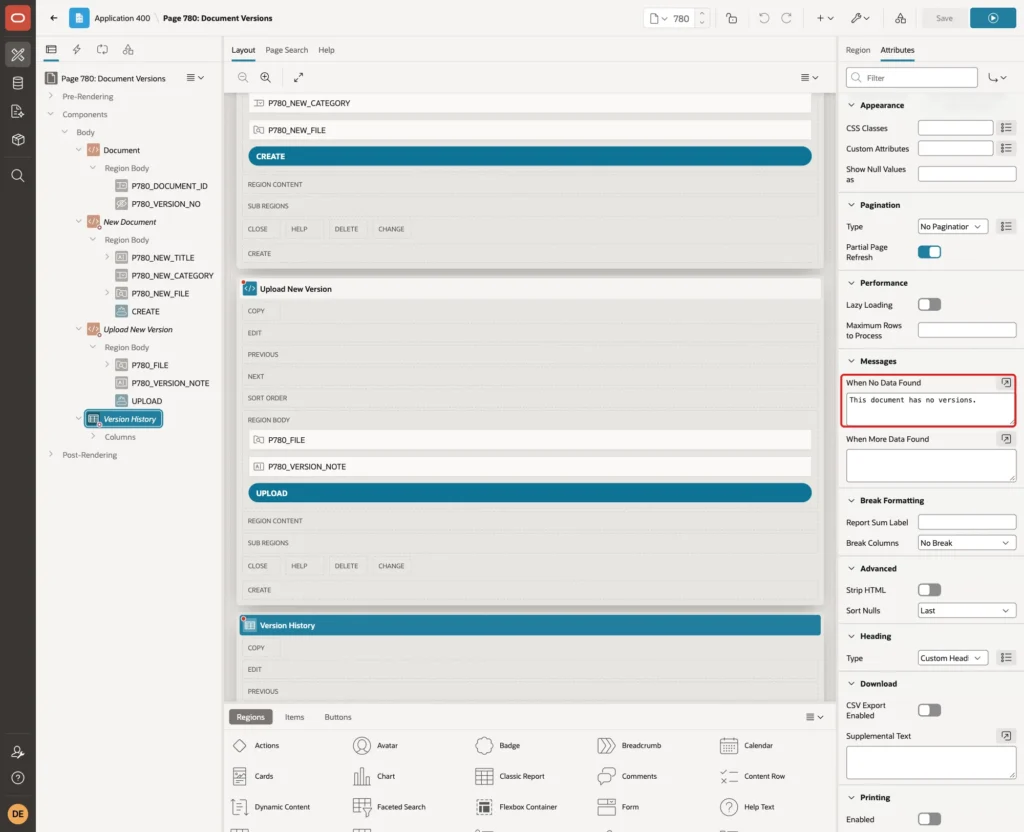
Task: Select the Classic Report region type
Action: click(x=510, y=776)
